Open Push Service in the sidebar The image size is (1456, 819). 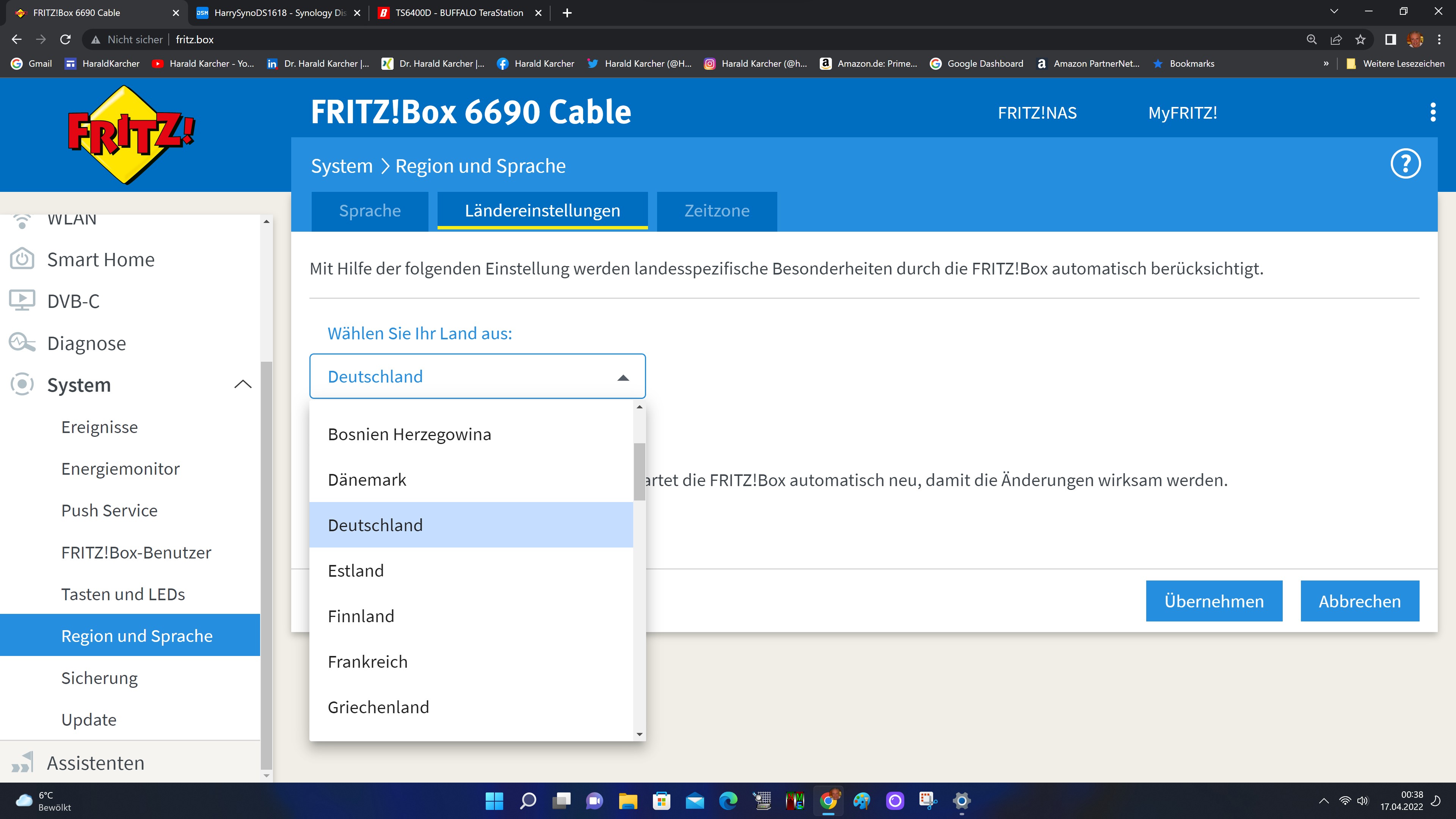click(x=109, y=510)
